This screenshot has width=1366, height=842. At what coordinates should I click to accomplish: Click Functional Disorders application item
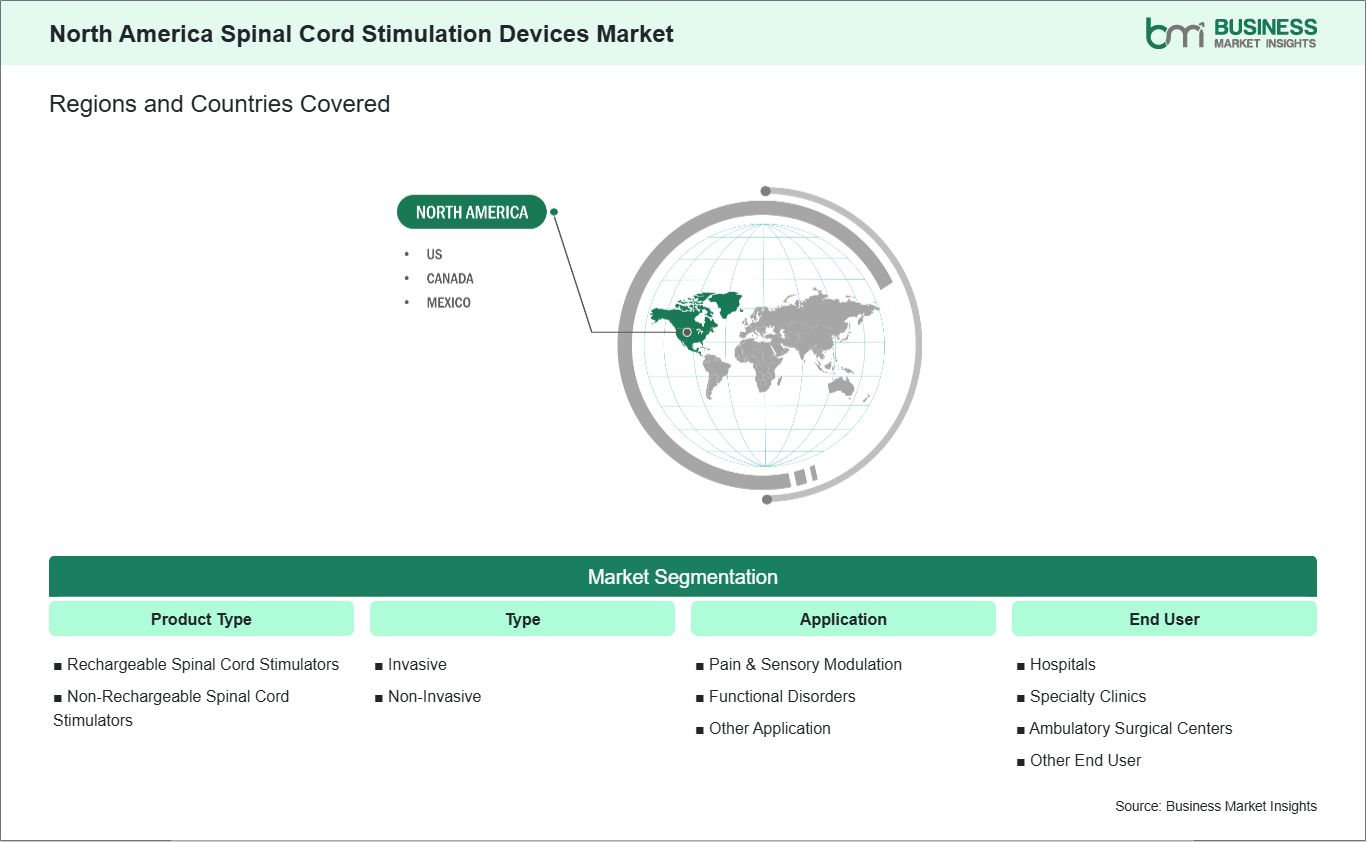775,696
